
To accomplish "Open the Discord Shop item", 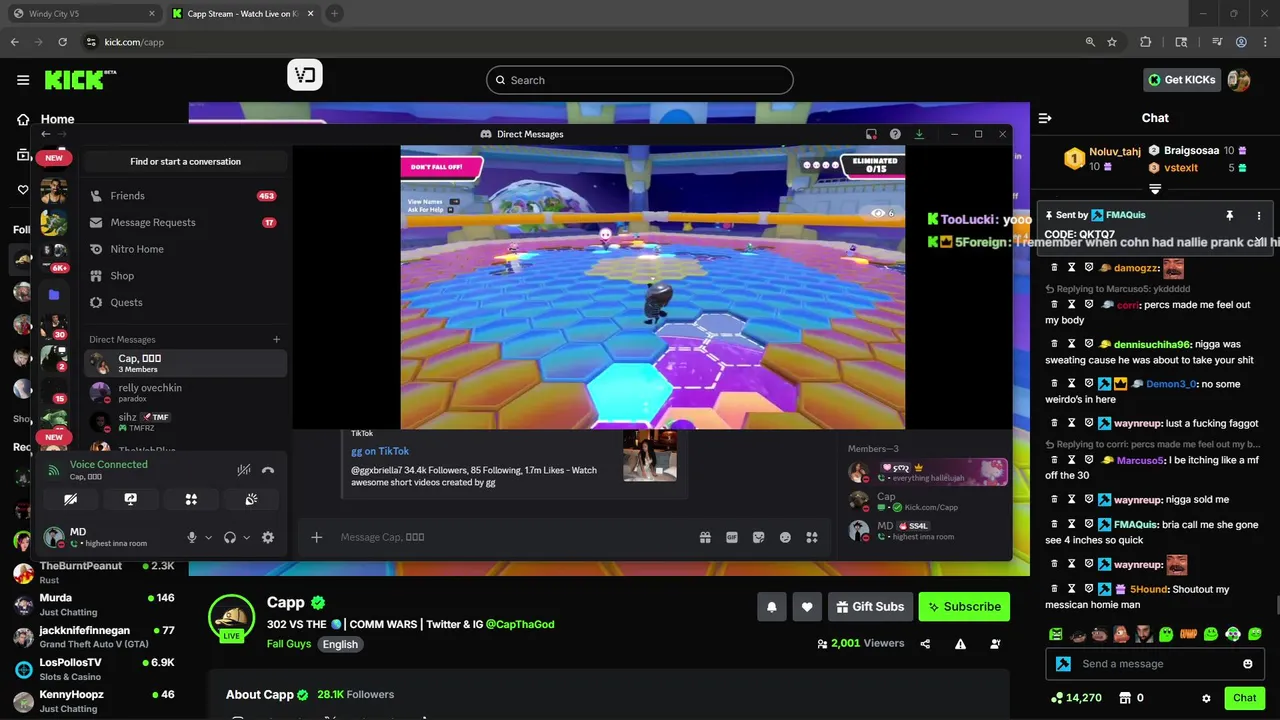I will point(184,275).
